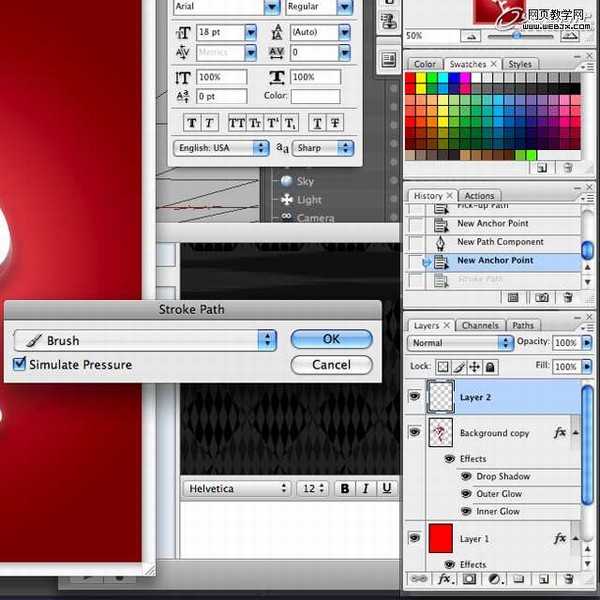The width and height of the screenshot is (600, 600).
Task: Click the text Color swatch field
Action: pos(315,97)
